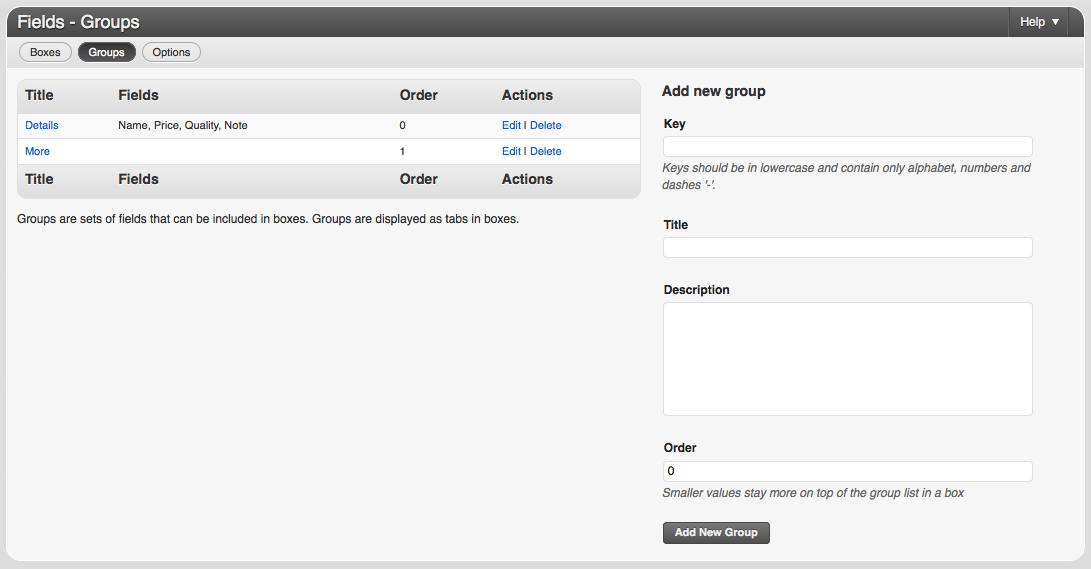Edit the More group
Viewport: 1091px width, 569px height.
click(x=511, y=151)
